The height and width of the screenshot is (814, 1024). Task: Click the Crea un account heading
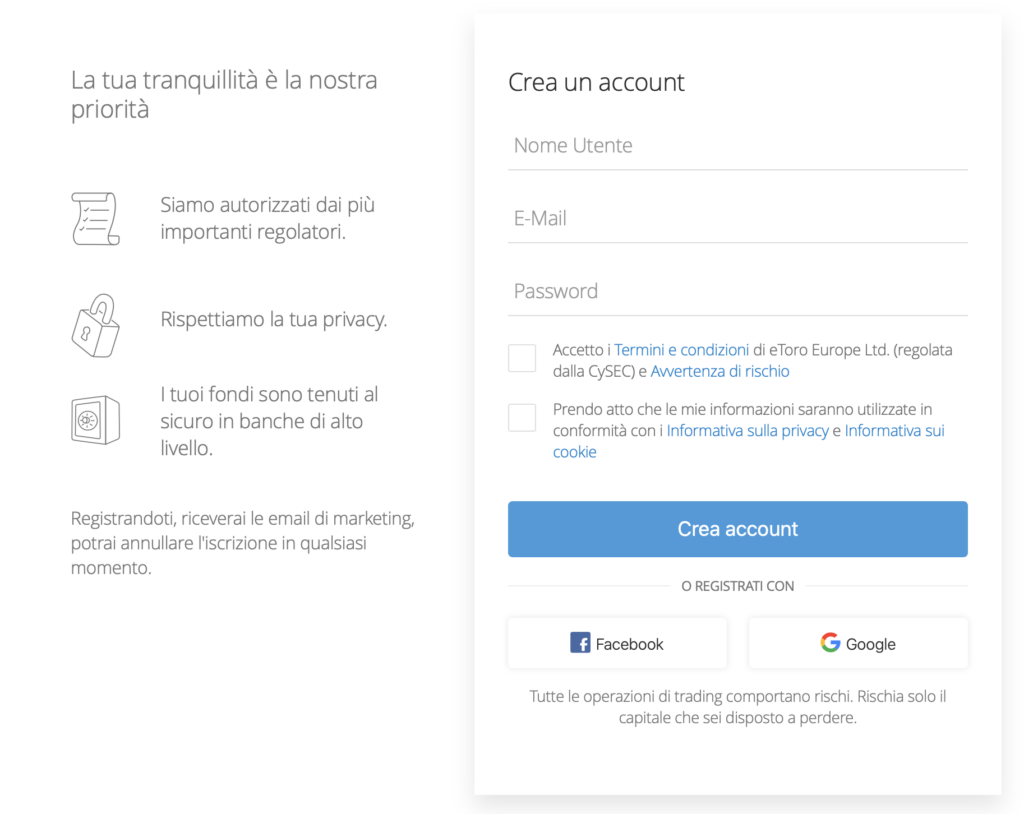(x=596, y=82)
